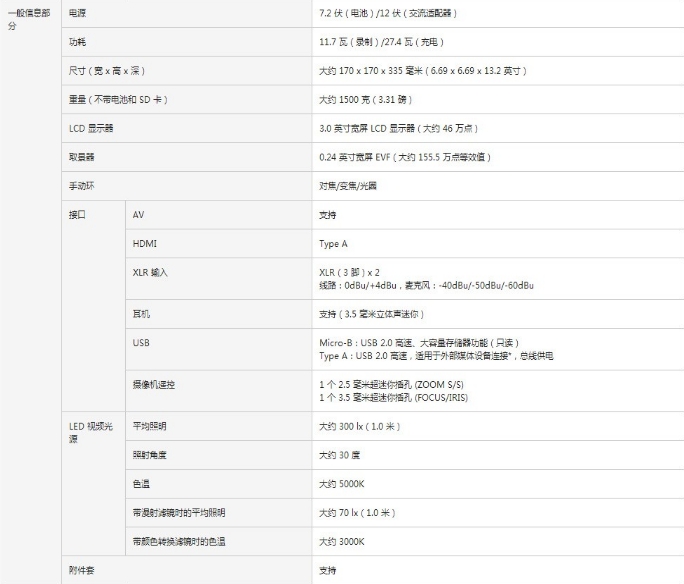
Task: Select the 对焦/变焦/光圈 value
Action: pos(348,186)
